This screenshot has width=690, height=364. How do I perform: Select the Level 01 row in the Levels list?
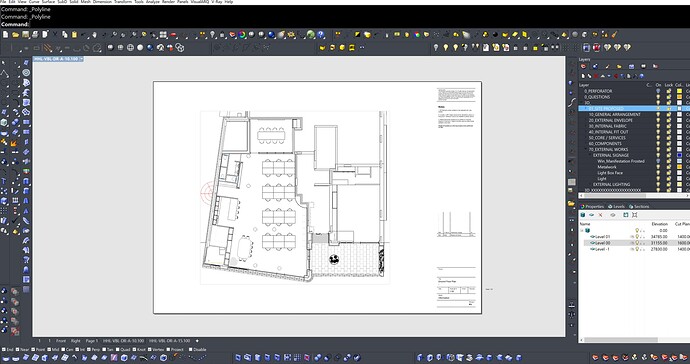[635, 237]
